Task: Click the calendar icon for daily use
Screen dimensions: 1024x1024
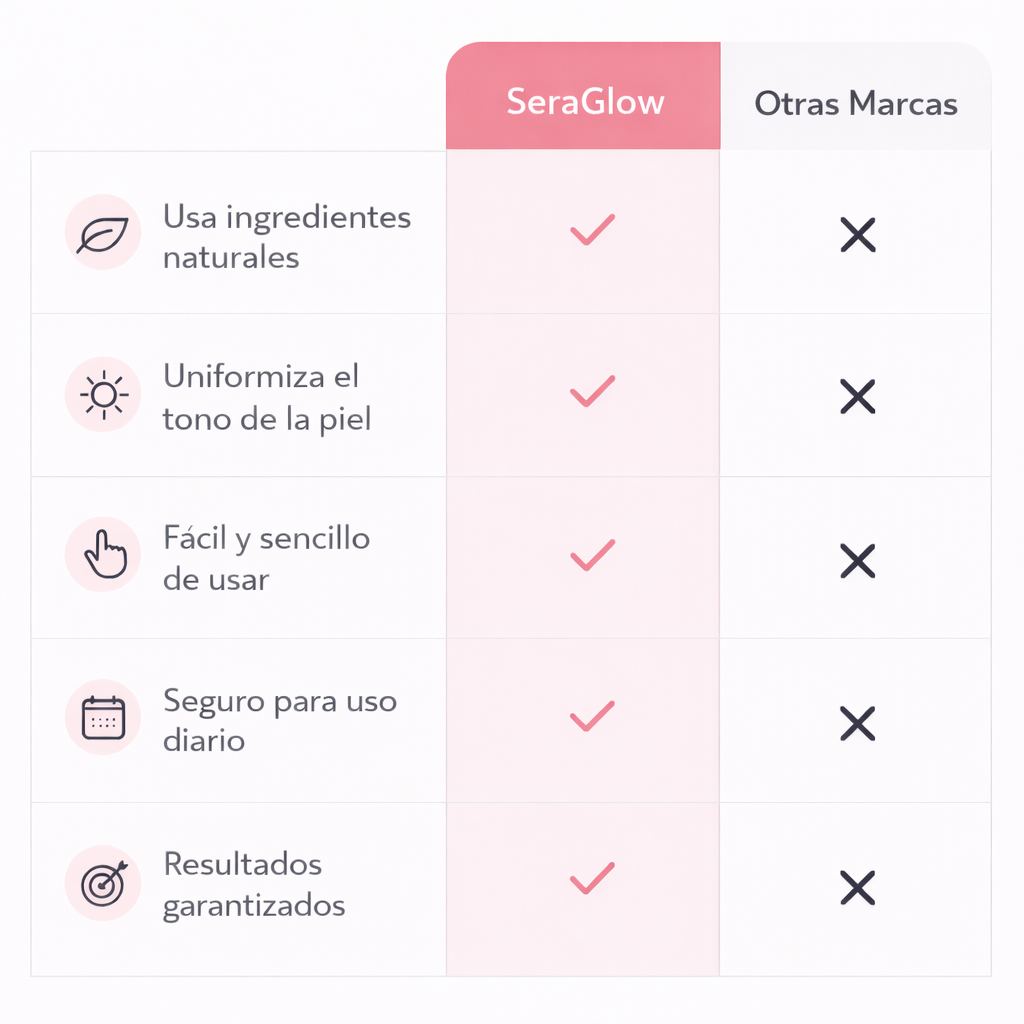Action: point(103,718)
